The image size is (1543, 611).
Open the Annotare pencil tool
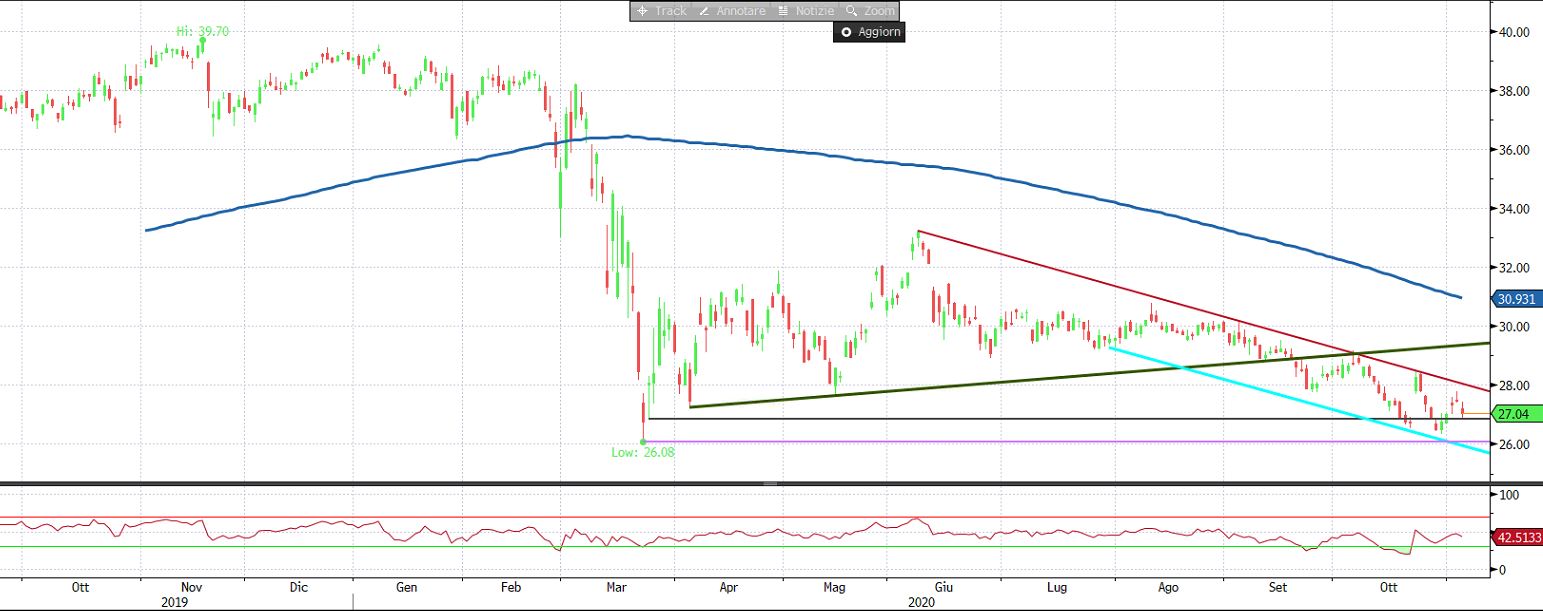731,11
